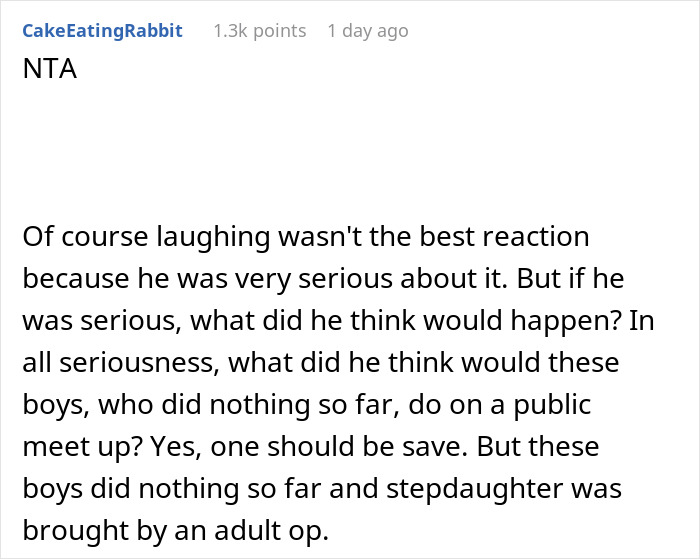Click the NTA verdict text
This screenshot has width=700, height=559.
tap(50, 69)
